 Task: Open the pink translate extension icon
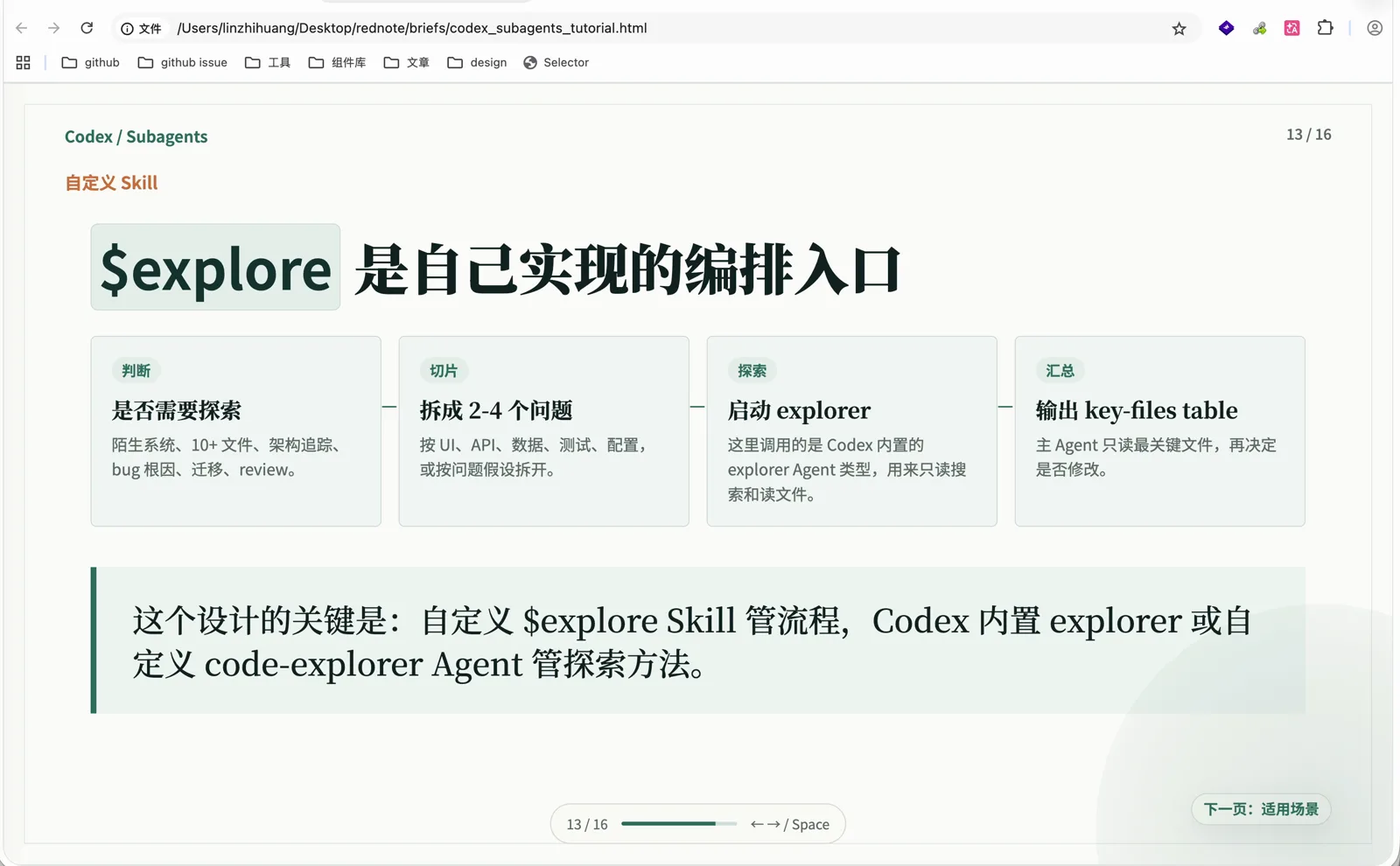coord(1292,28)
